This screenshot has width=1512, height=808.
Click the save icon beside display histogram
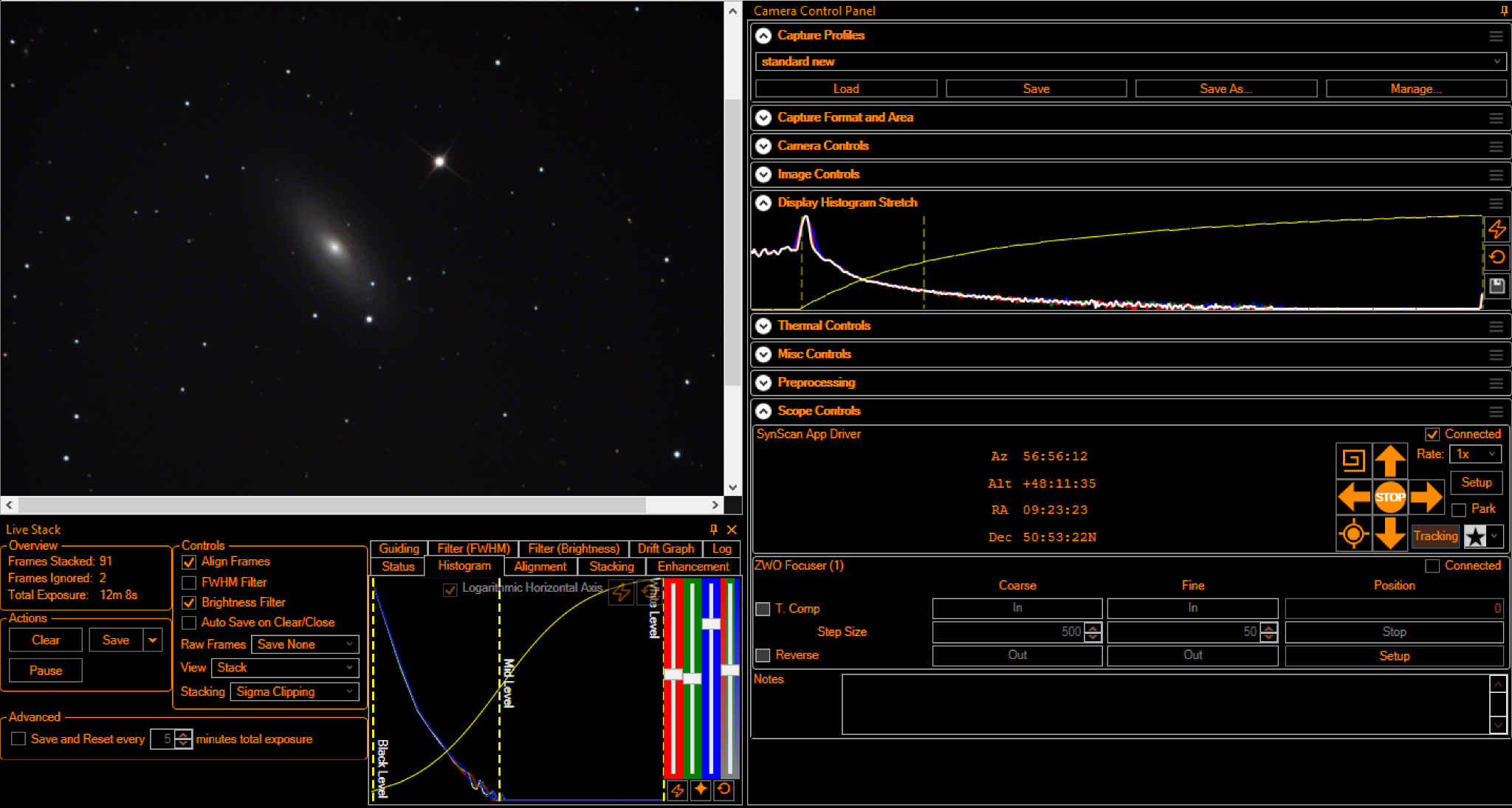[x=1497, y=286]
